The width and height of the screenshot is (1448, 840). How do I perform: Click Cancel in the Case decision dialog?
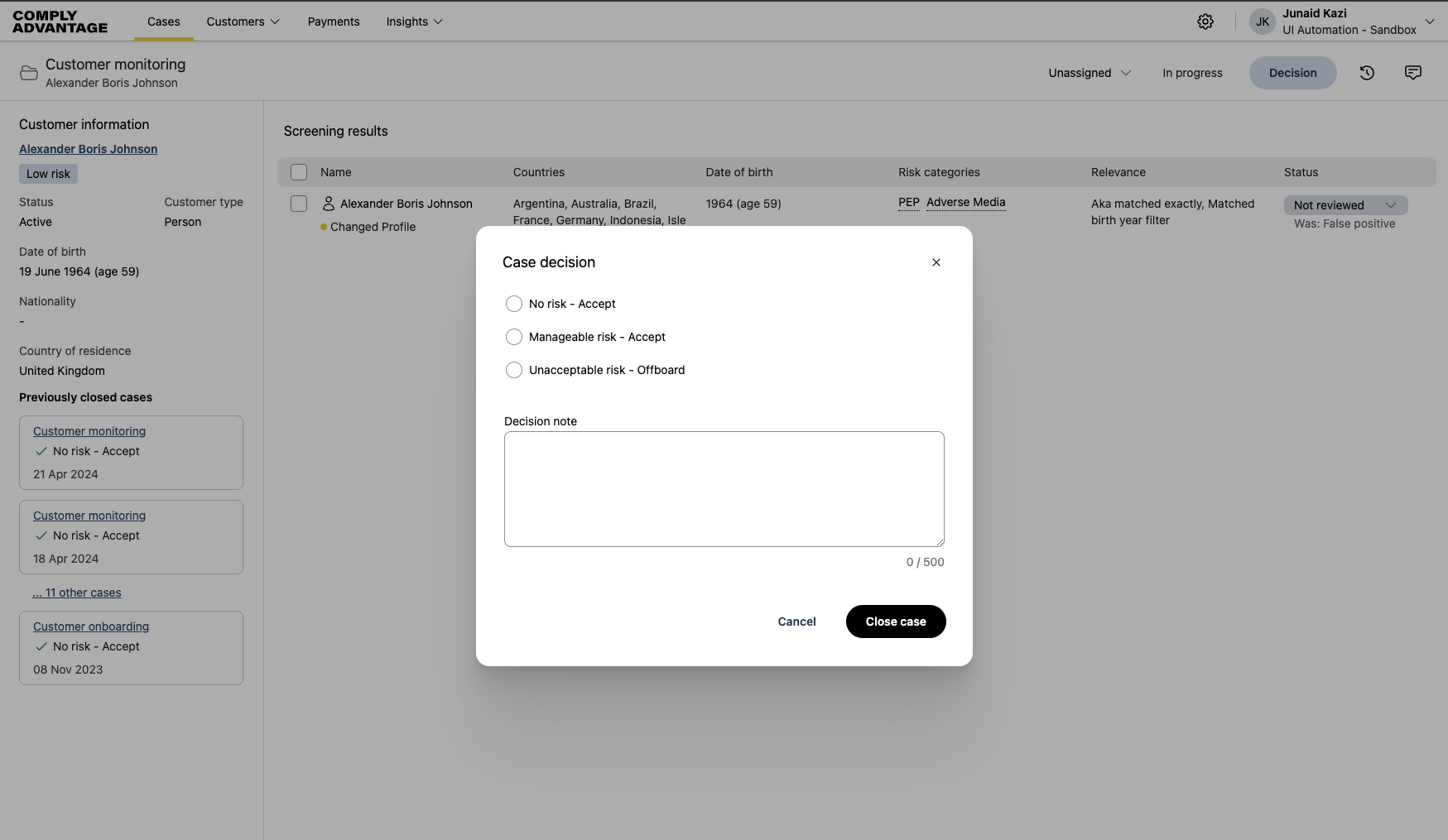coord(796,622)
